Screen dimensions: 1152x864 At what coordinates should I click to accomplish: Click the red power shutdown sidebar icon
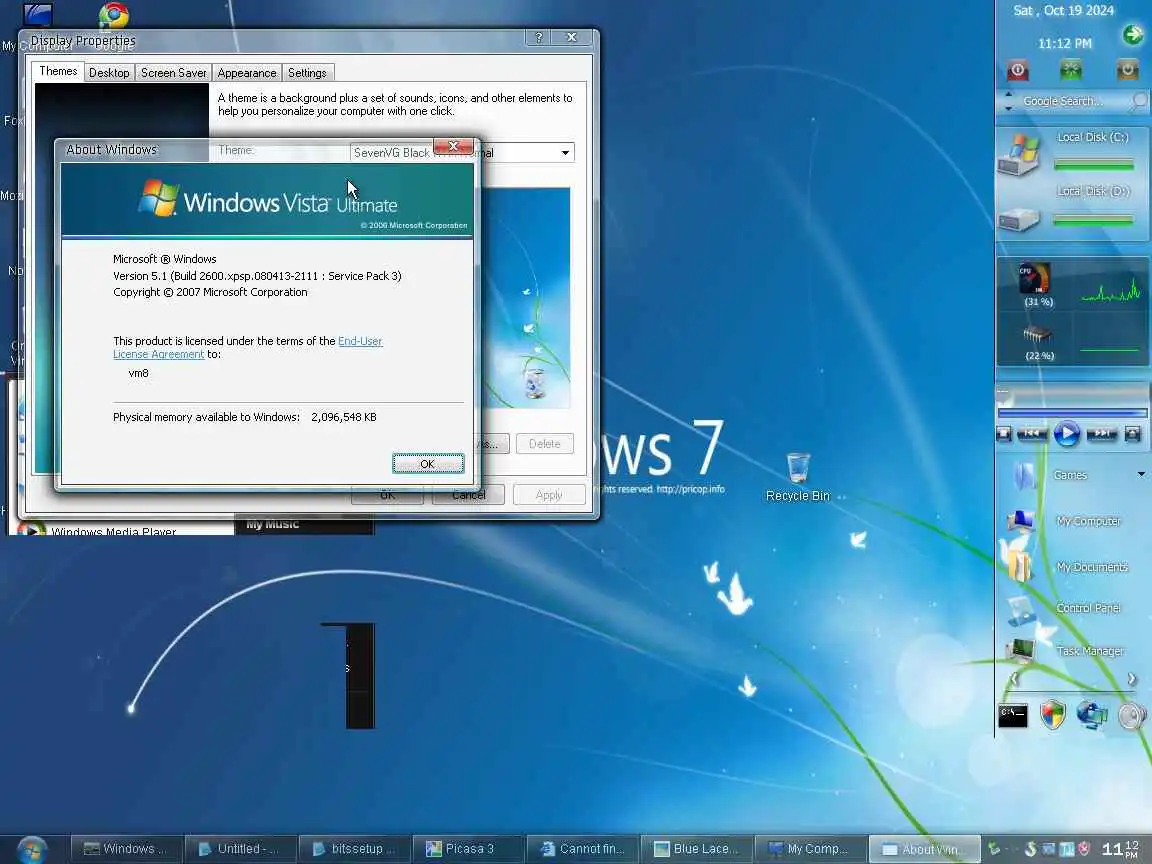tap(1018, 71)
